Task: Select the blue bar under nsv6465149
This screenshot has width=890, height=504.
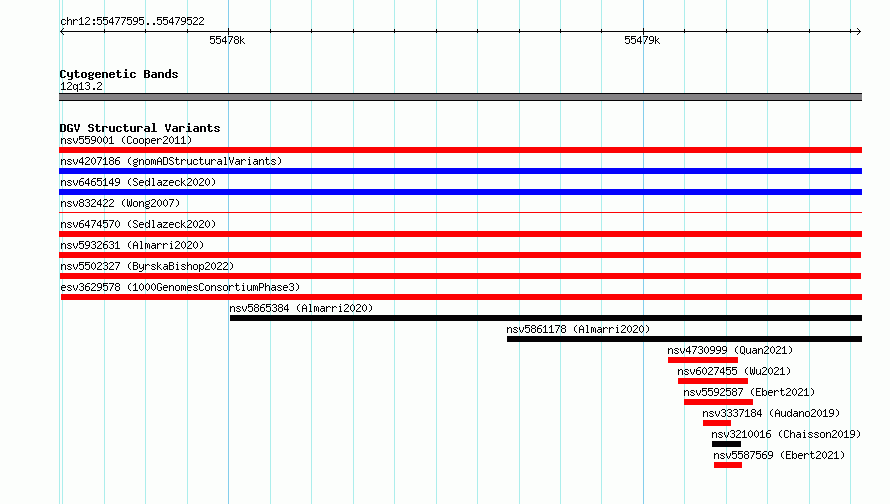Action: pyautogui.click(x=460, y=192)
